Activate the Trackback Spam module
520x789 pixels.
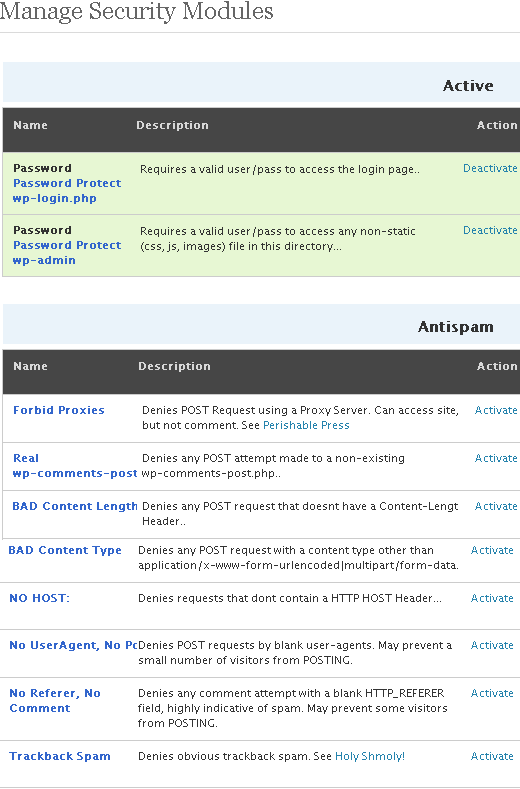point(492,756)
